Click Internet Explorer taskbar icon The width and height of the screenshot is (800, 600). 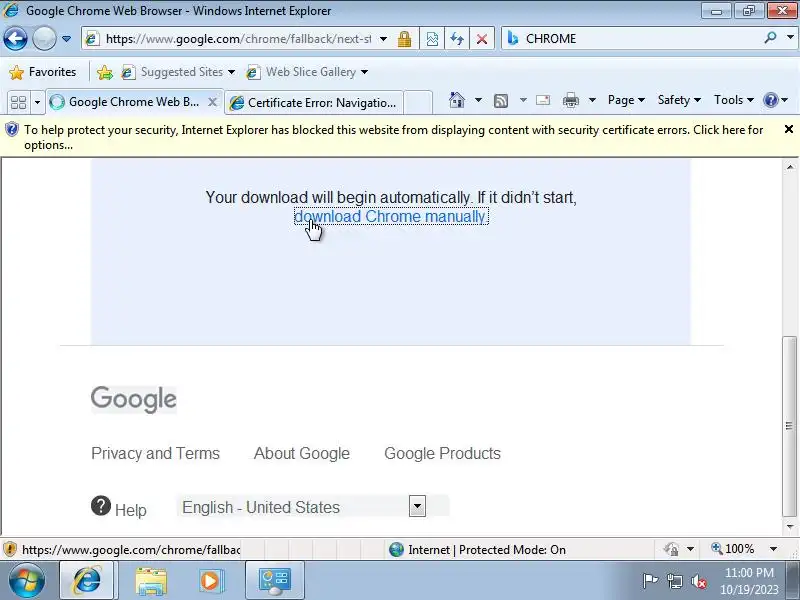88,581
